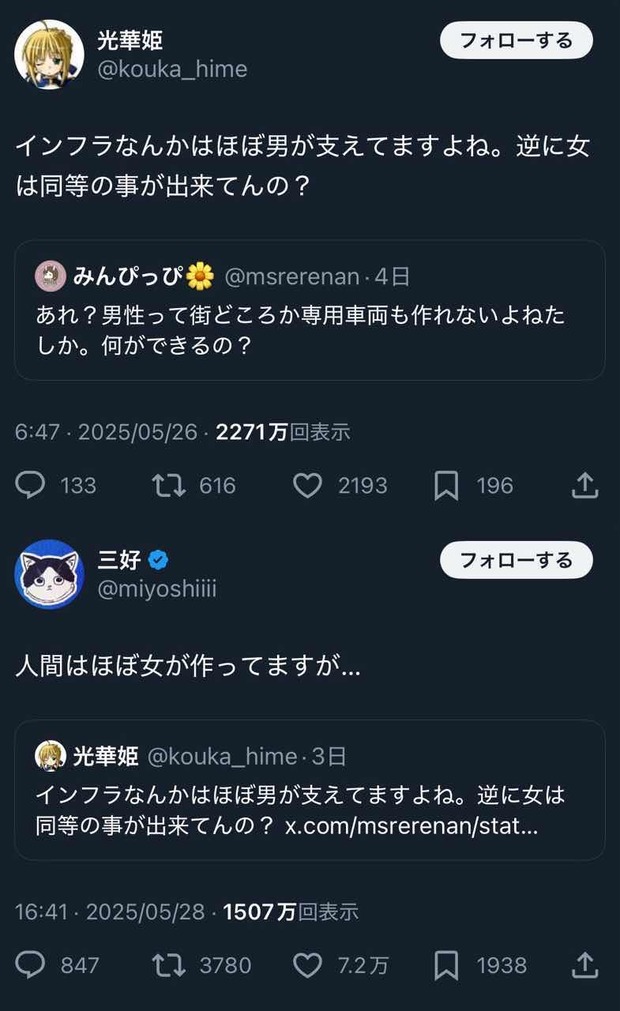Screen dimensions: 620x1011
Task: Follow the 三好 account
Action: 516,560
